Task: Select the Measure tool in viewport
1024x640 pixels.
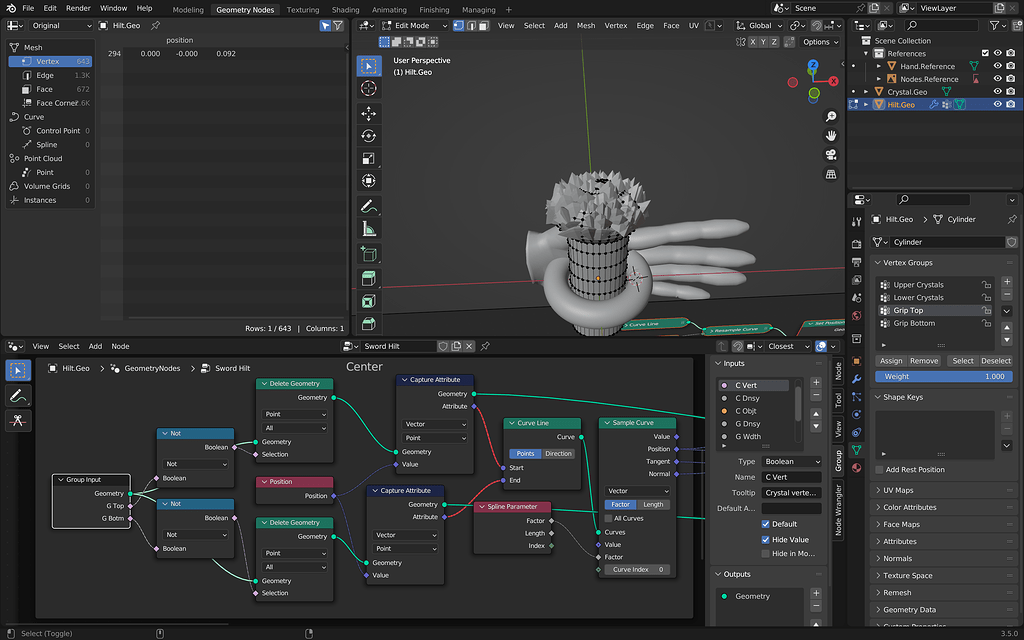Action: coord(368,229)
